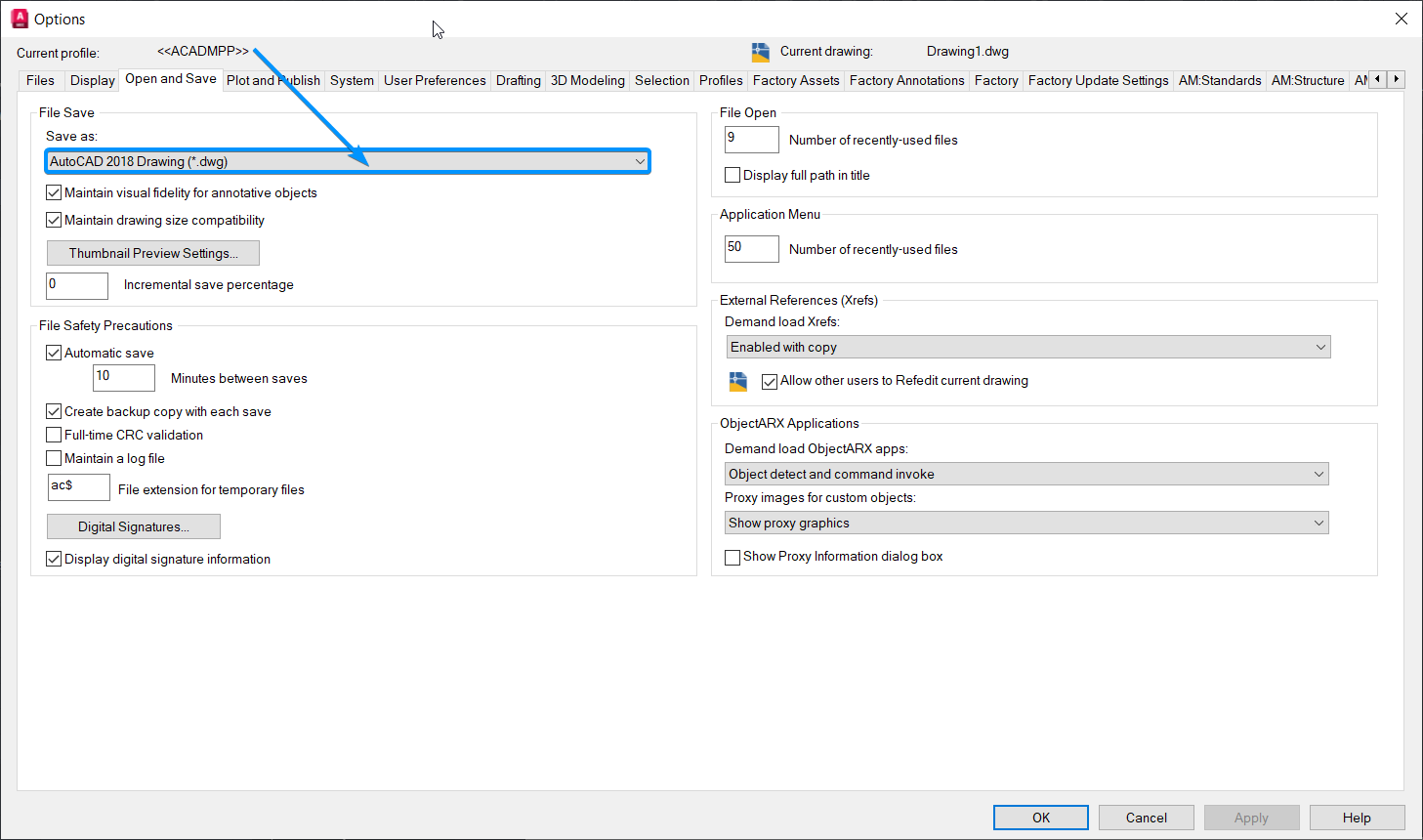Image resolution: width=1423 pixels, height=840 pixels.
Task: Enable Full-time CRC validation
Action: pyautogui.click(x=54, y=435)
